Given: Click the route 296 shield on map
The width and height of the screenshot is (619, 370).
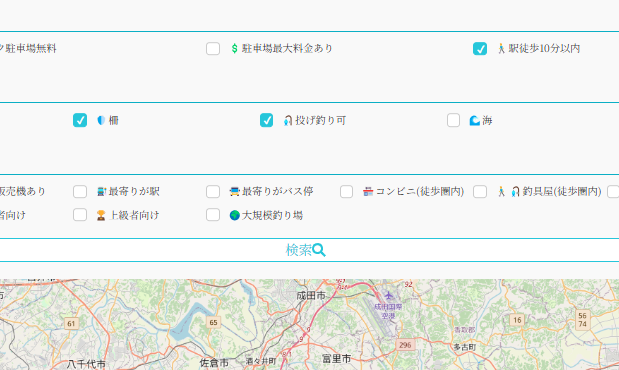Looking at the screenshot, I should tap(405, 345).
